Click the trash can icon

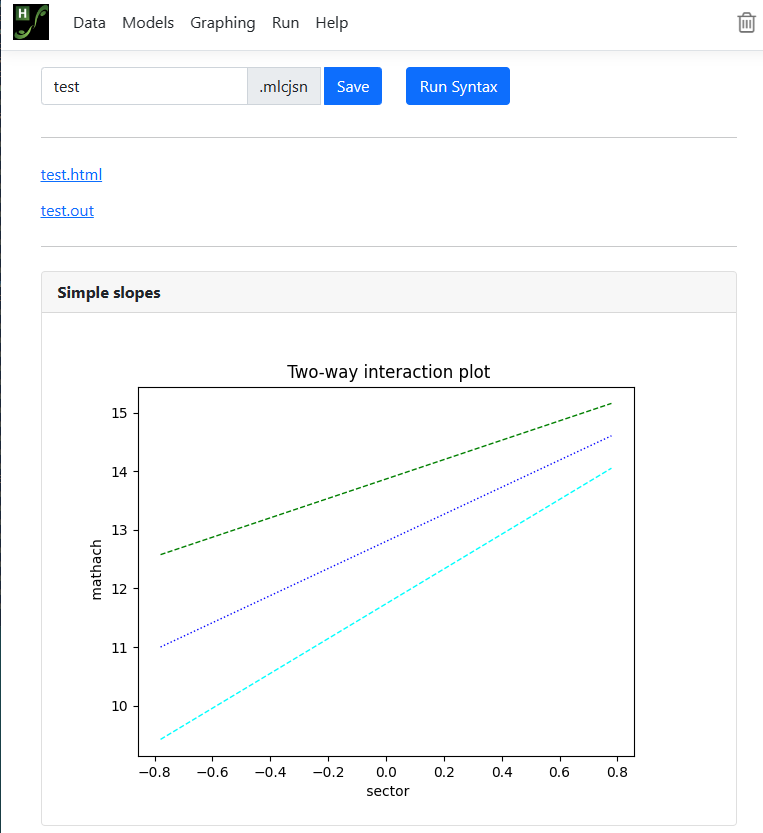coord(746,23)
